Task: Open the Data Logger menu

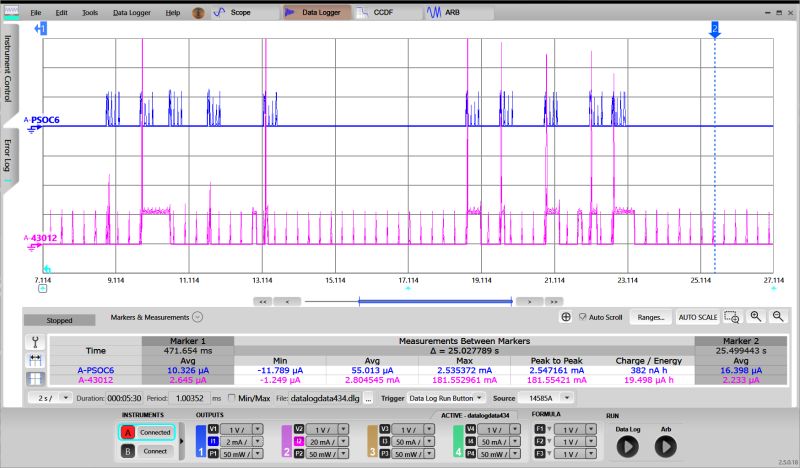Action: click(132, 13)
